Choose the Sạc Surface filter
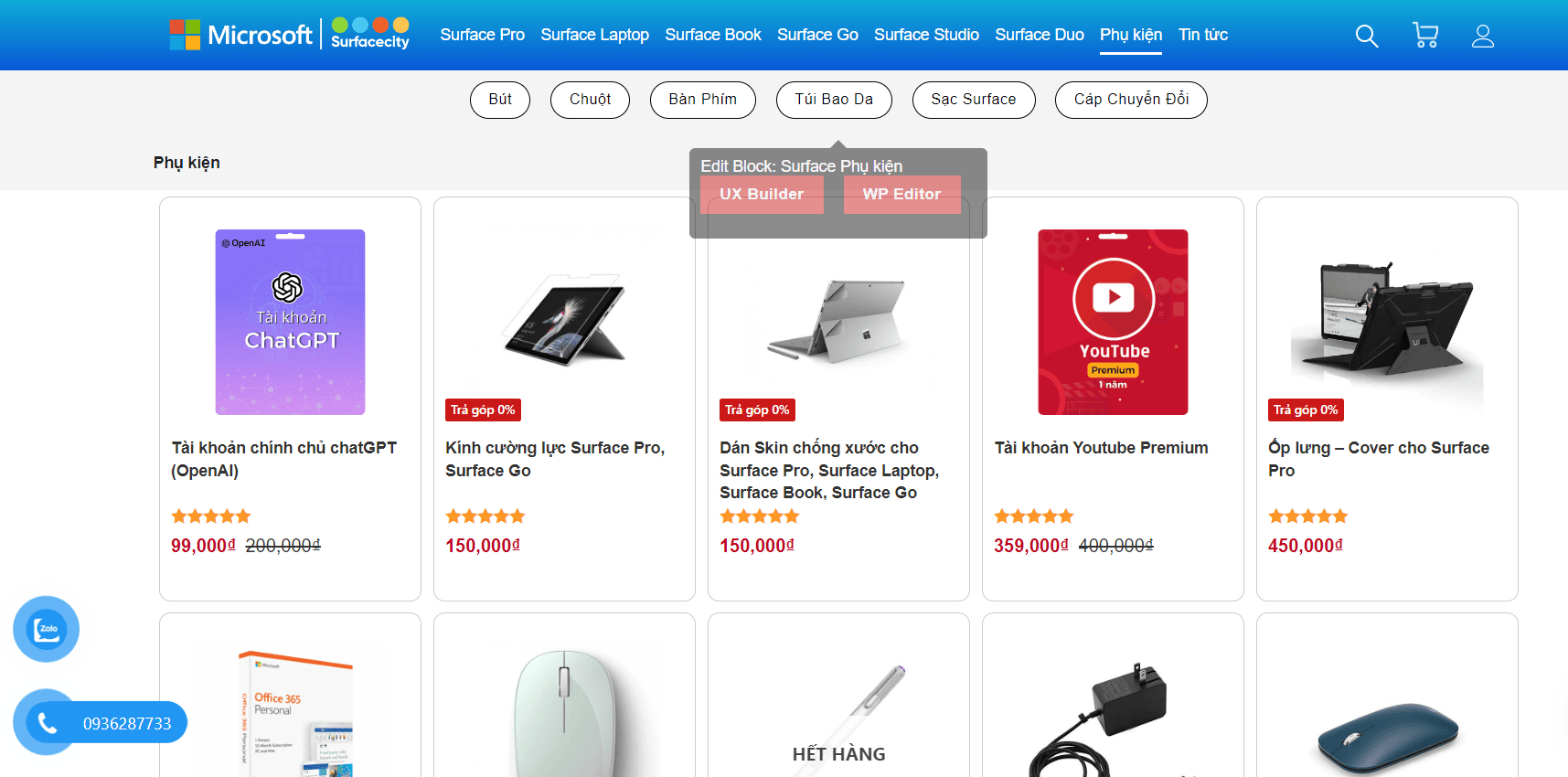1568x777 pixels. (973, 100)
